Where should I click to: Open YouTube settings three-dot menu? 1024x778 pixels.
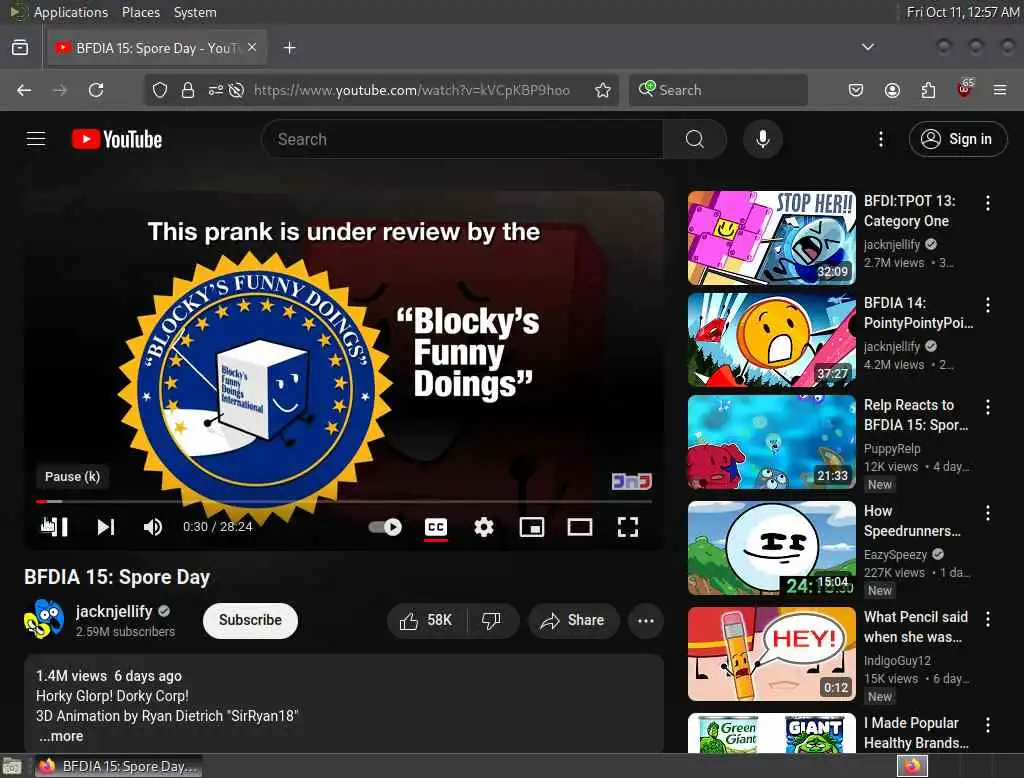880,138
